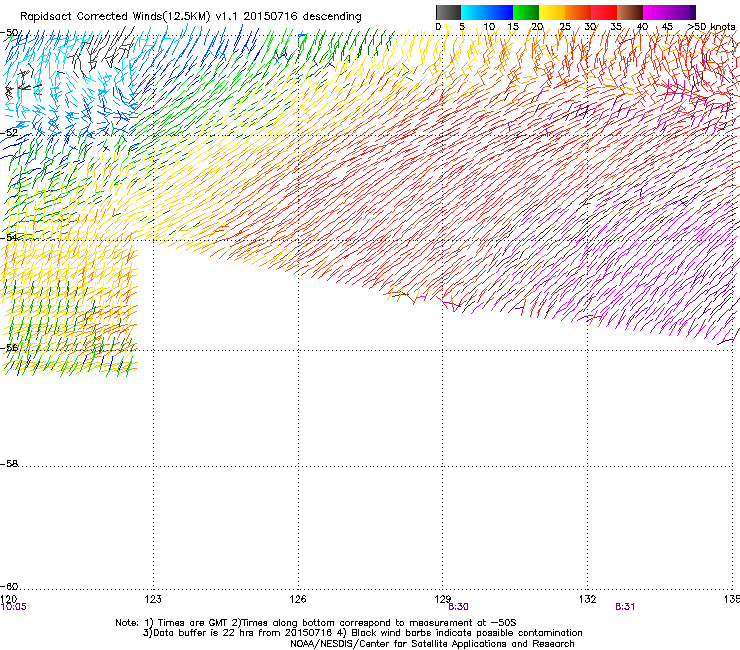Click the '-58' latitude axis label

9,464
